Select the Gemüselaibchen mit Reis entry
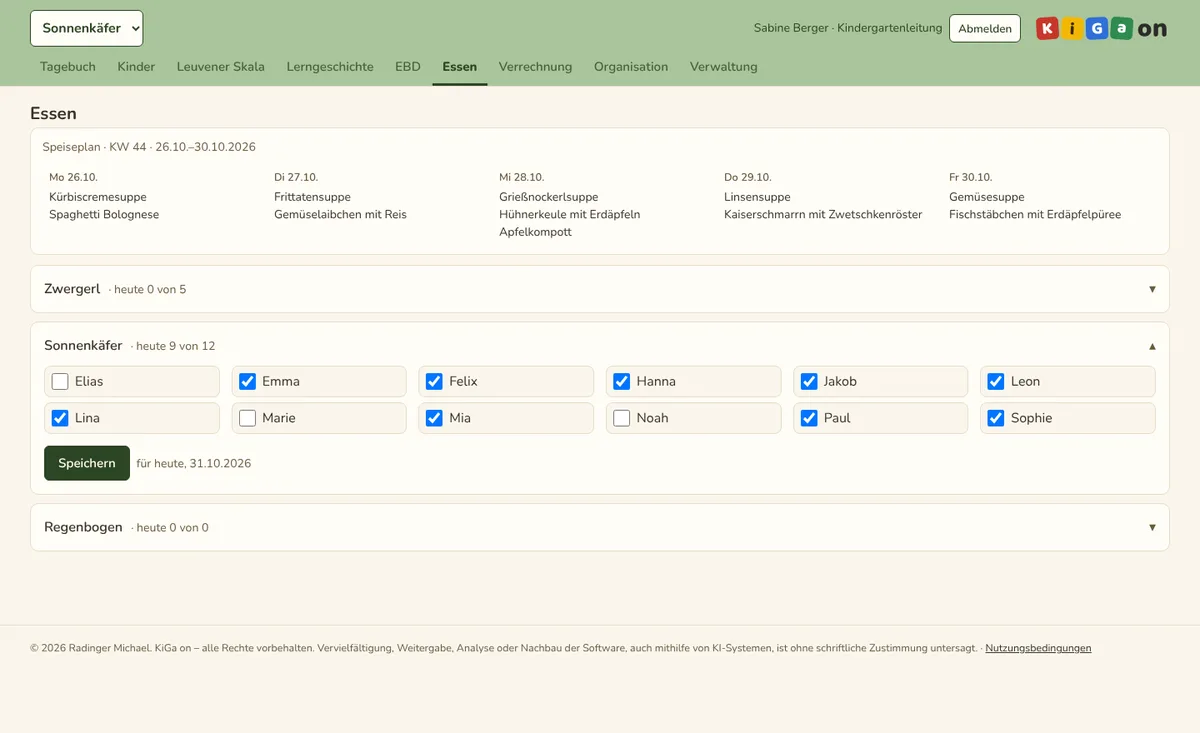The height and width of the screenshot is (733, 1200). tap(340, 214)
